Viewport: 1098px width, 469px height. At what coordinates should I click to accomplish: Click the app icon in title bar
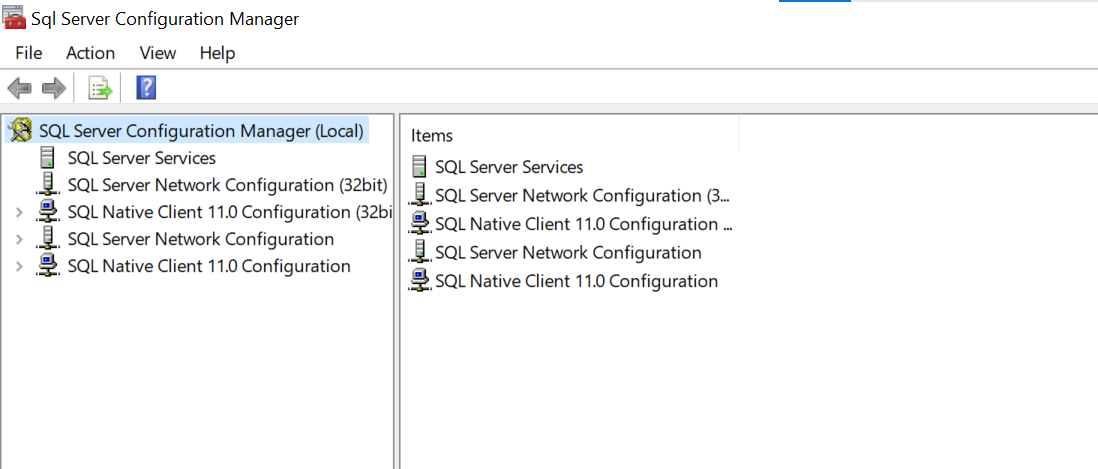click(14, 19)
